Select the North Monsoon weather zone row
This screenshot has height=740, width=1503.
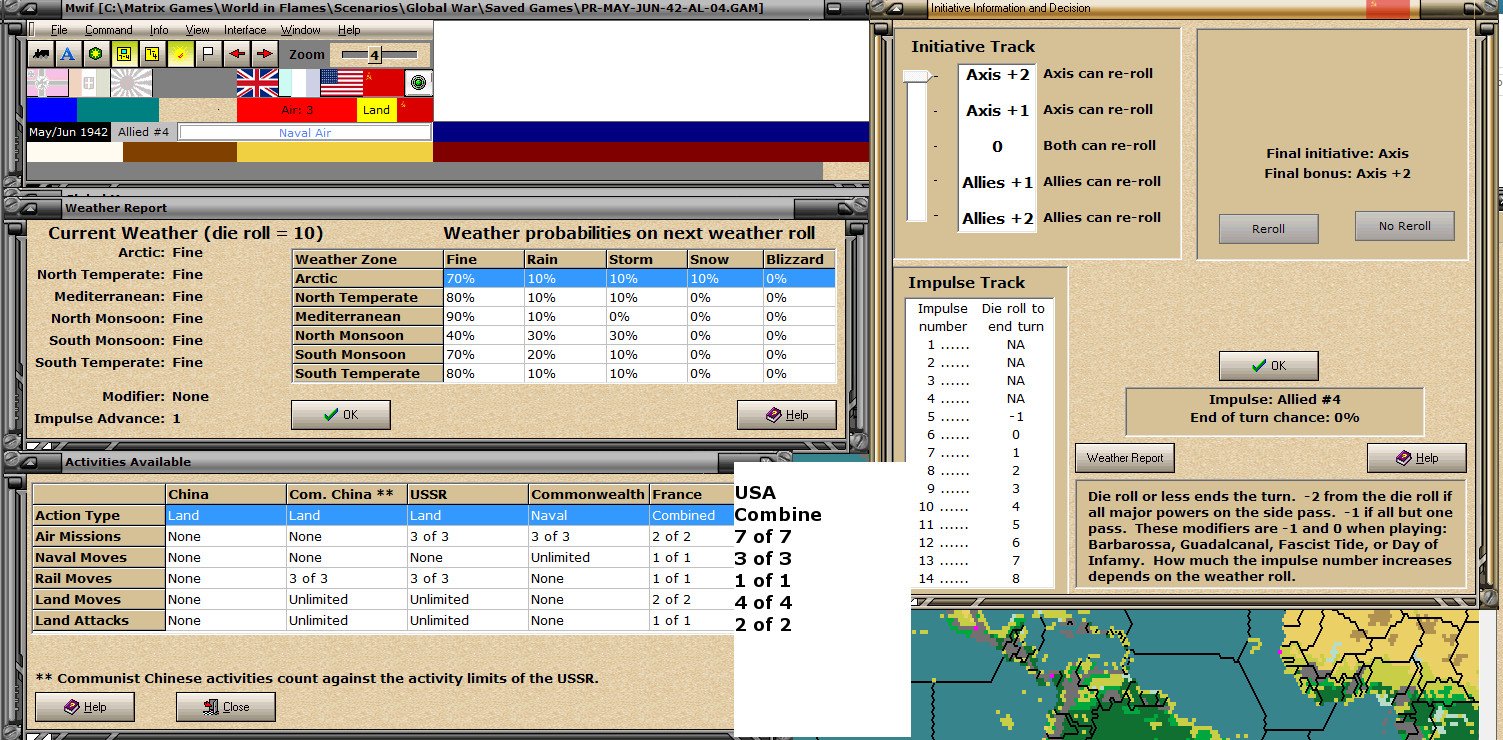click(x=564, y=335)
